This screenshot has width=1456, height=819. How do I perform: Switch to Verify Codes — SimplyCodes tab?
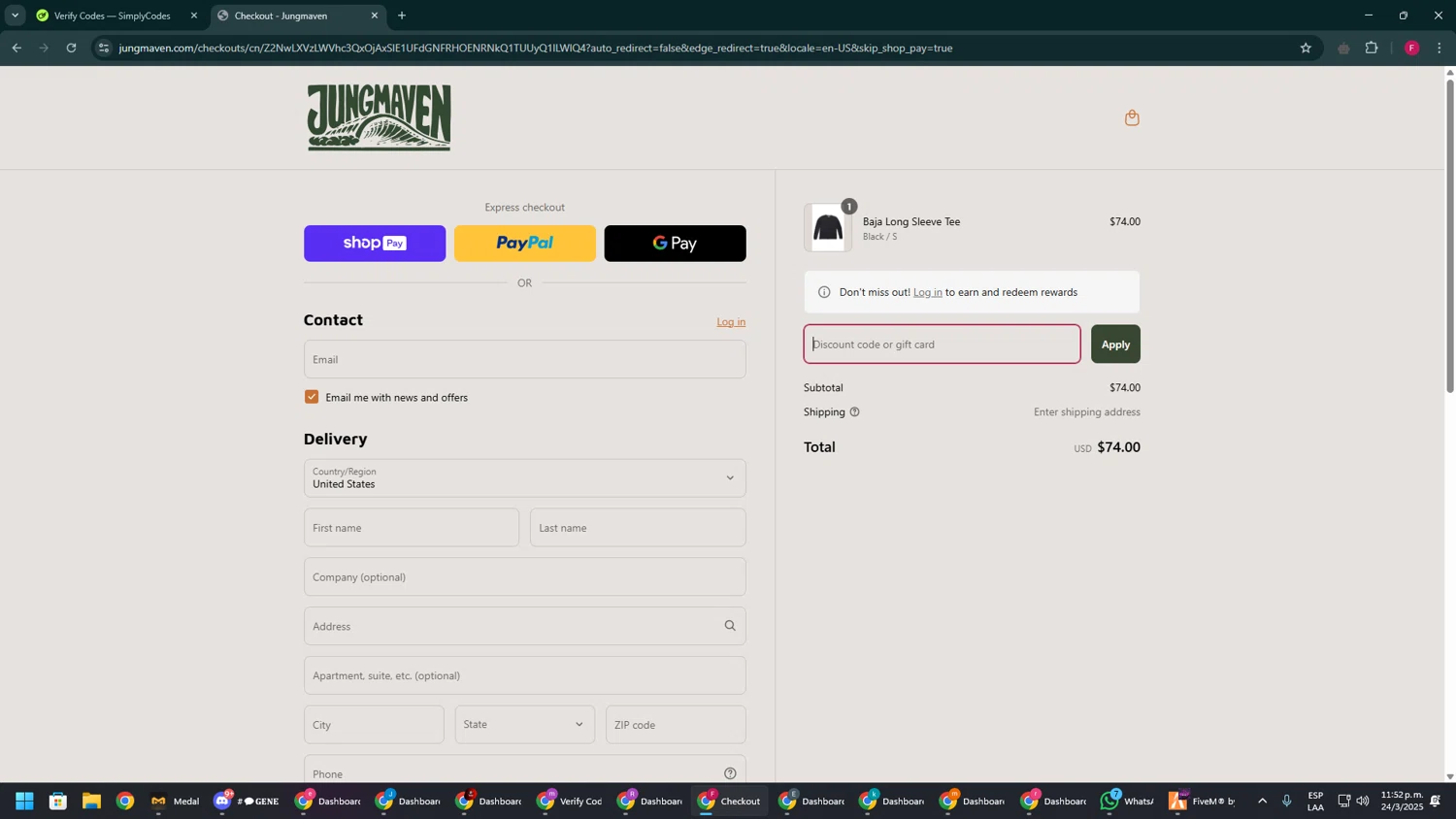click(113, 16)
